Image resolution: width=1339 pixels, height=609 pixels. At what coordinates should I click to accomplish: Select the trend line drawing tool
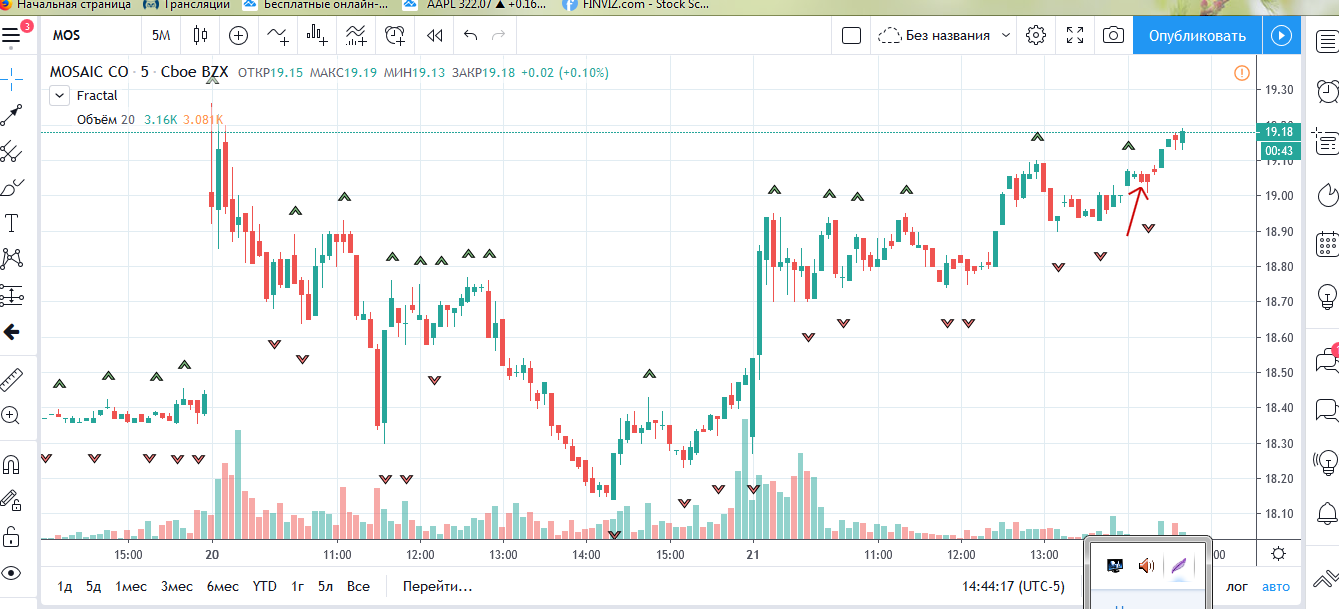click(x=11, y=116)
